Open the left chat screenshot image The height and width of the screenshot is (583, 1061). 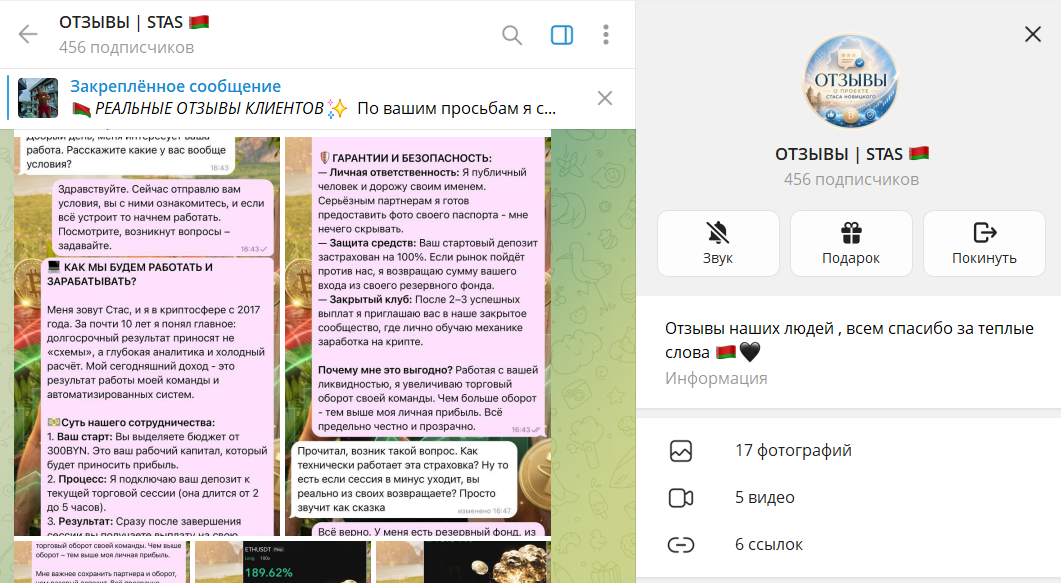click(147, 336)
